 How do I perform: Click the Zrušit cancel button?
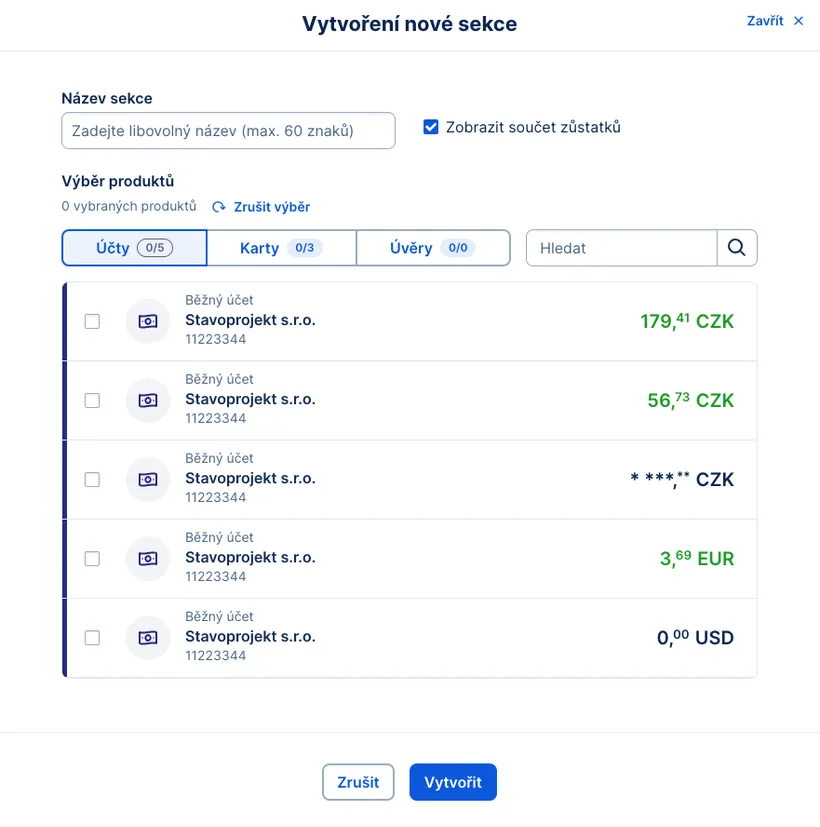click(x=358, y=782)
